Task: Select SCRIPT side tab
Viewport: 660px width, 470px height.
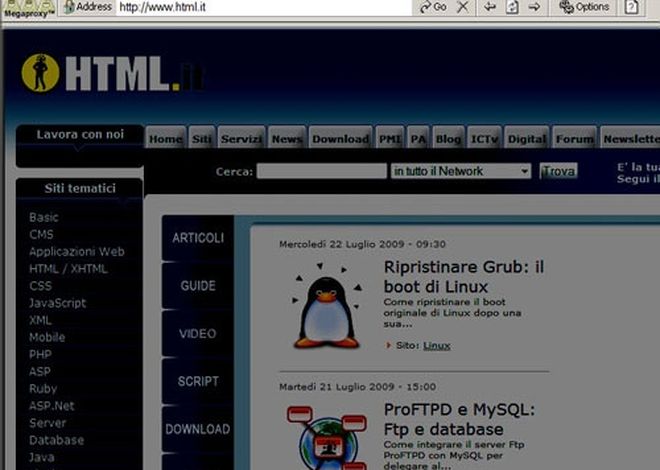Action: click(198, 381)
